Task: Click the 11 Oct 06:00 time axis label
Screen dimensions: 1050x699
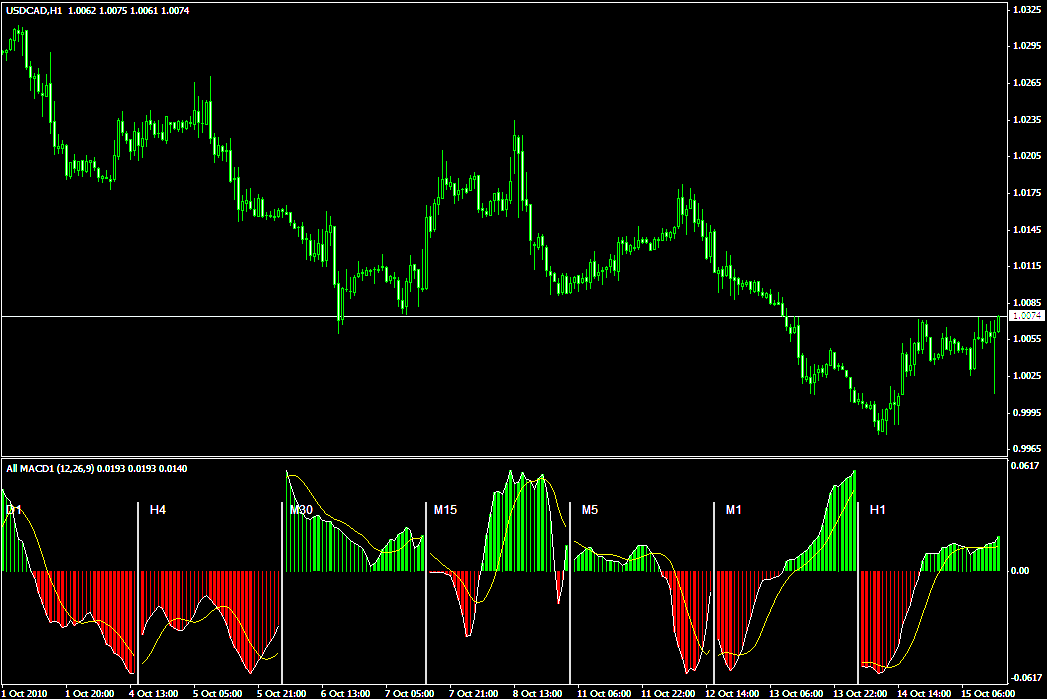Action: coord(604,694)
